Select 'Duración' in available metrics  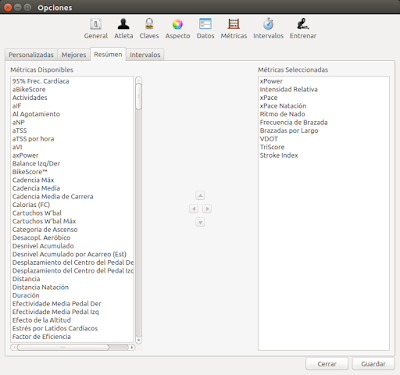(72, 295)
